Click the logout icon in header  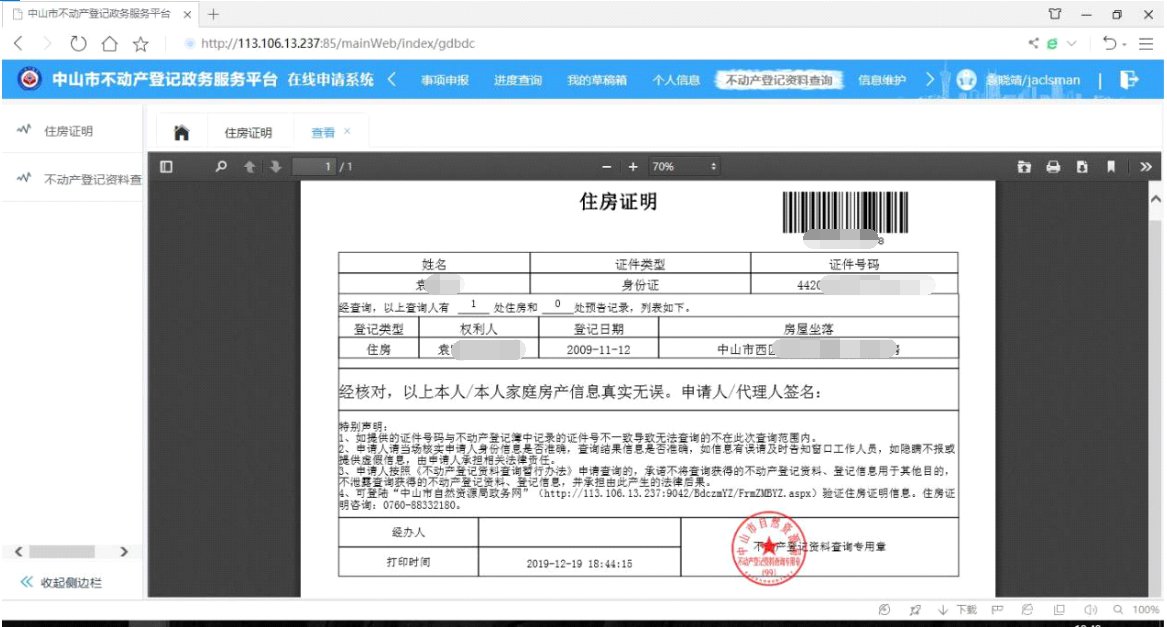pyautogui.click(x=1129, y=80)
